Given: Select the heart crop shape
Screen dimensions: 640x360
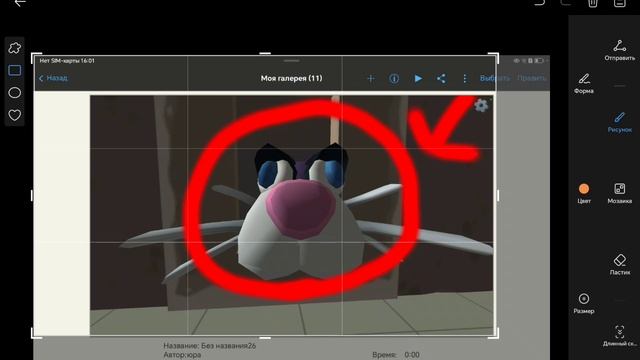Looking at the screenshot, I should 15,115.
